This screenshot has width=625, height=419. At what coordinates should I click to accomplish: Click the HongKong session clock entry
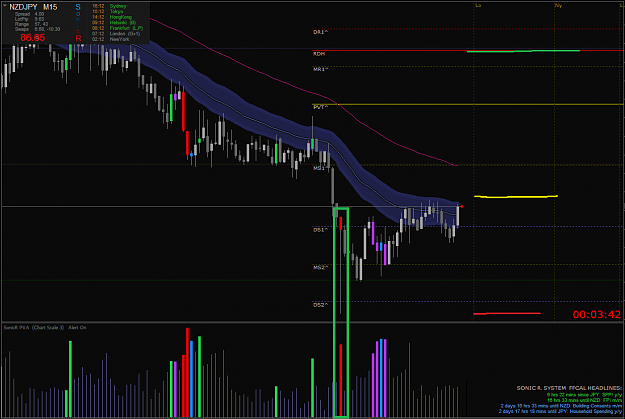pyautogui.click(x=112, y=17)
